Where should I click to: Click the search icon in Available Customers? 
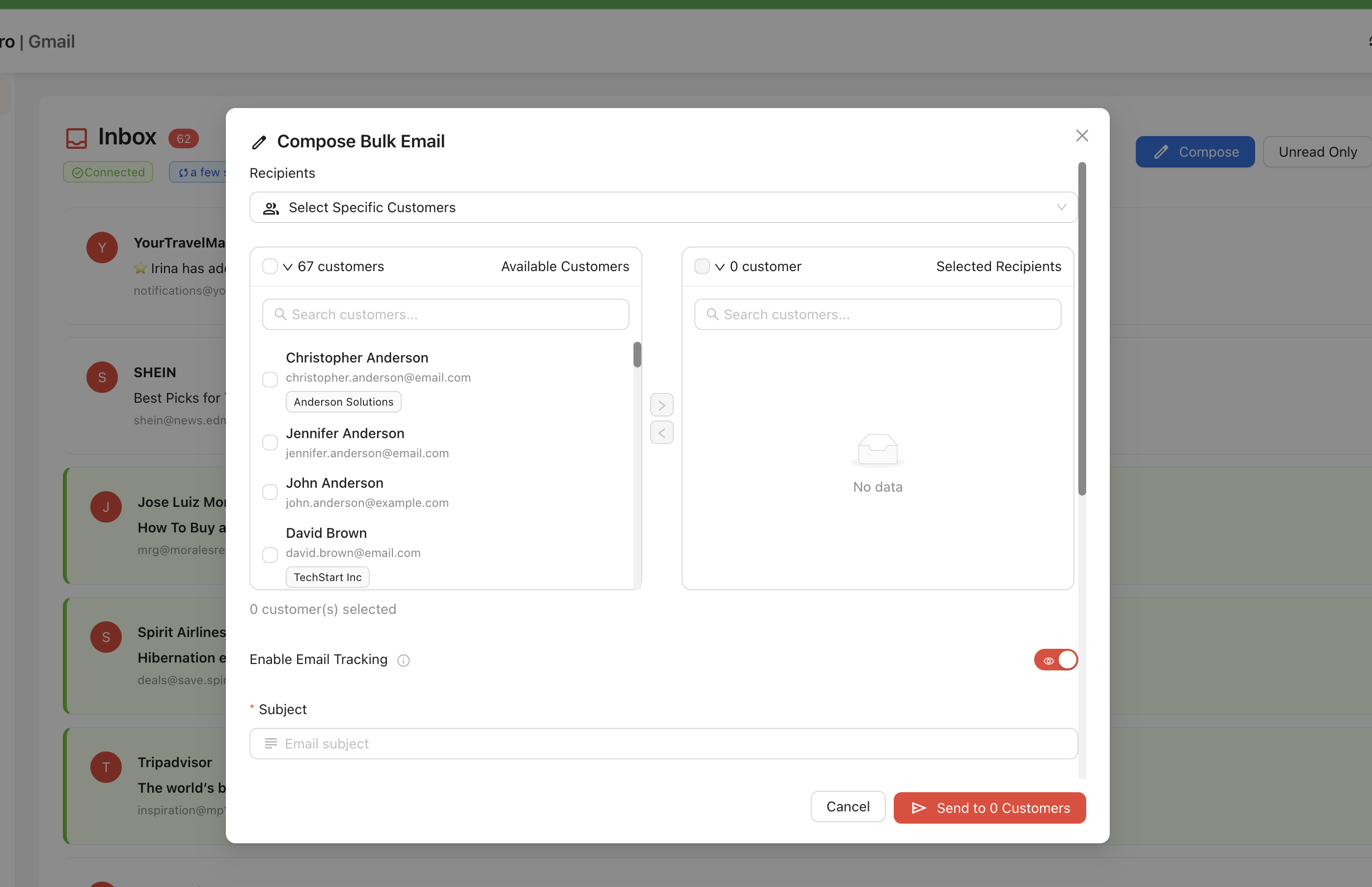(280, 314)
